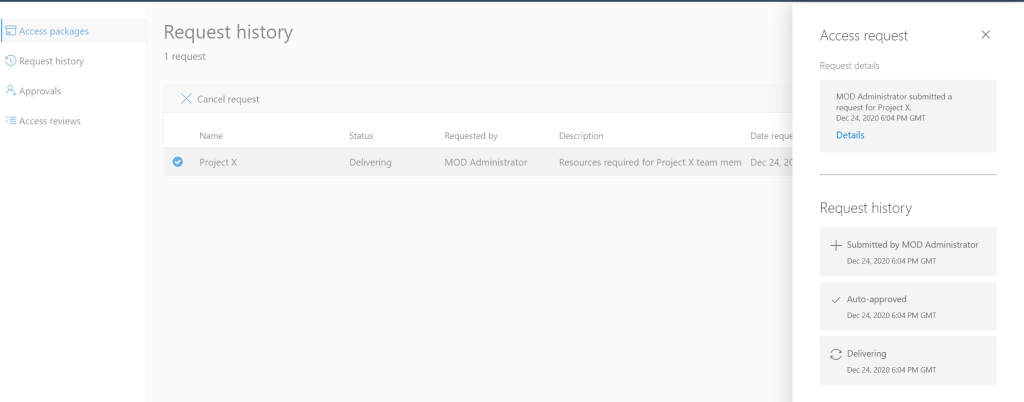1024x402 pixels.
Task: Click the X icon beside Cancel request
Action: 186,99
